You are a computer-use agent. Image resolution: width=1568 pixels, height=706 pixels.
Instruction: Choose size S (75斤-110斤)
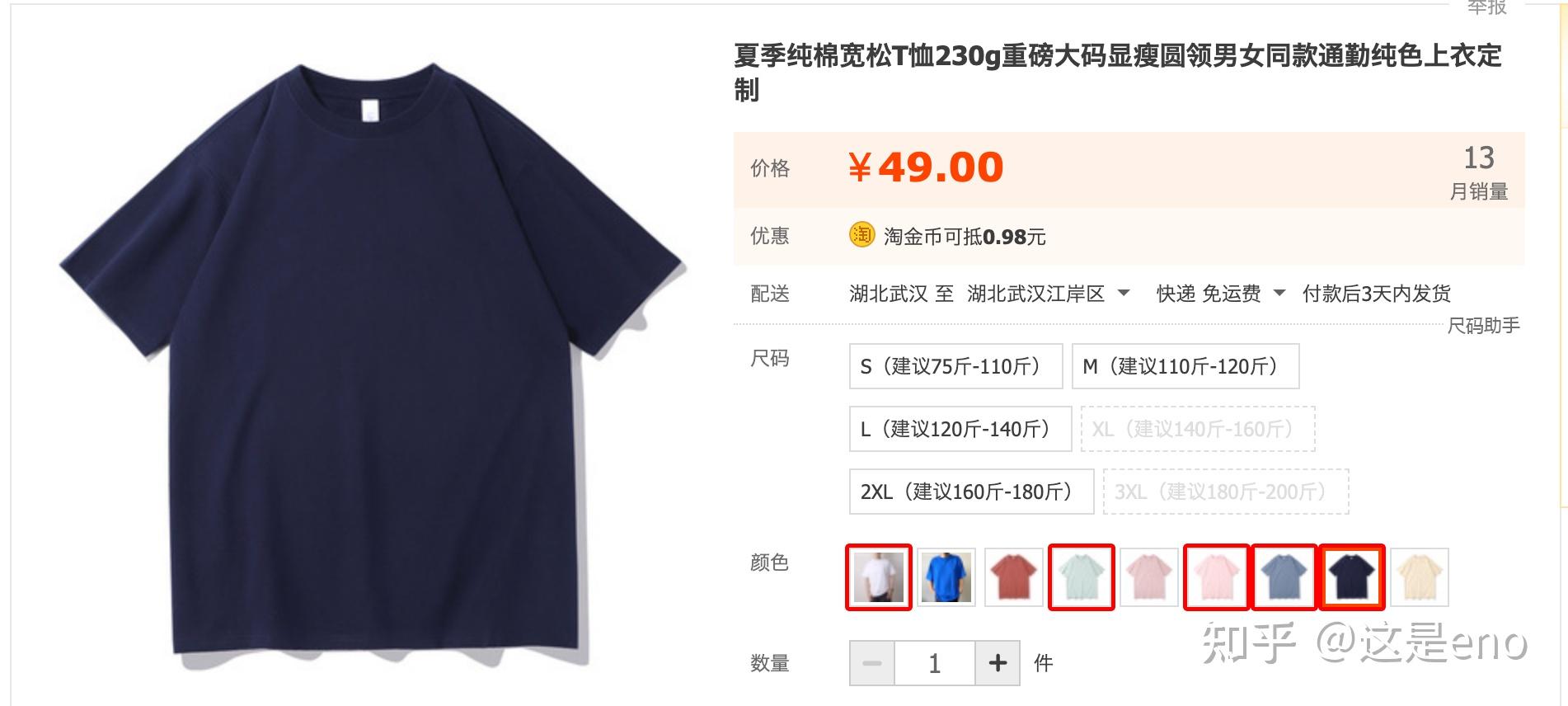(956, 366)
